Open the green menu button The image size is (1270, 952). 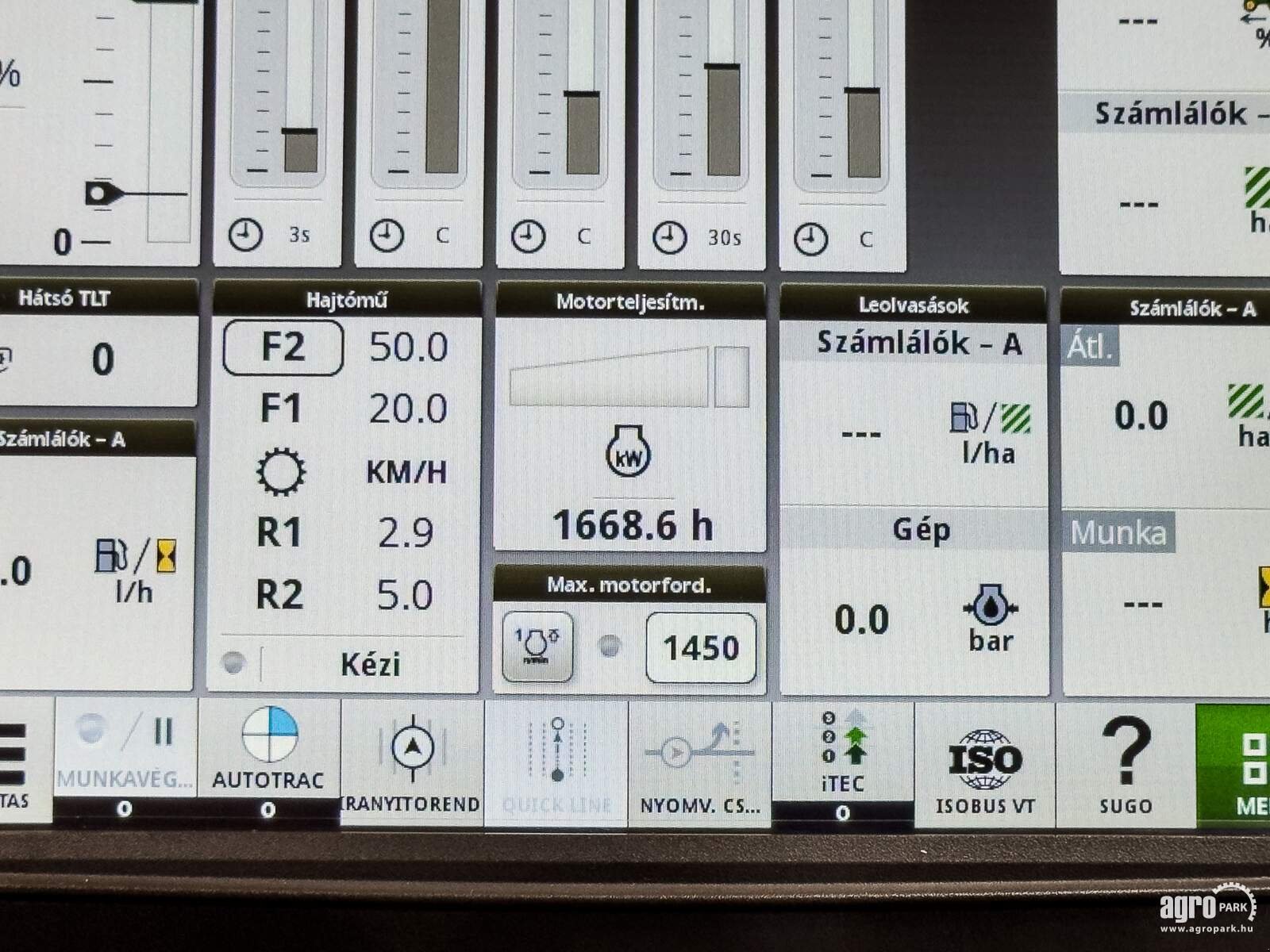coord(1234,766)
